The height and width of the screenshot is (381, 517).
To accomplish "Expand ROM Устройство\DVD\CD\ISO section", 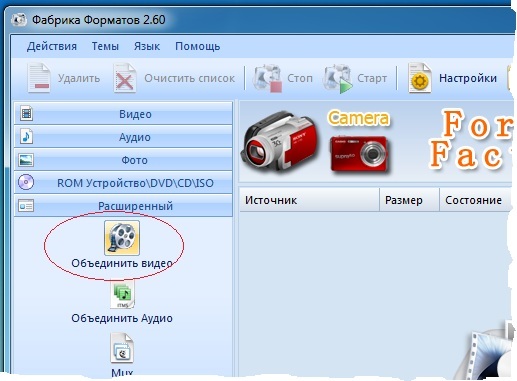I will tap(123, 183).
